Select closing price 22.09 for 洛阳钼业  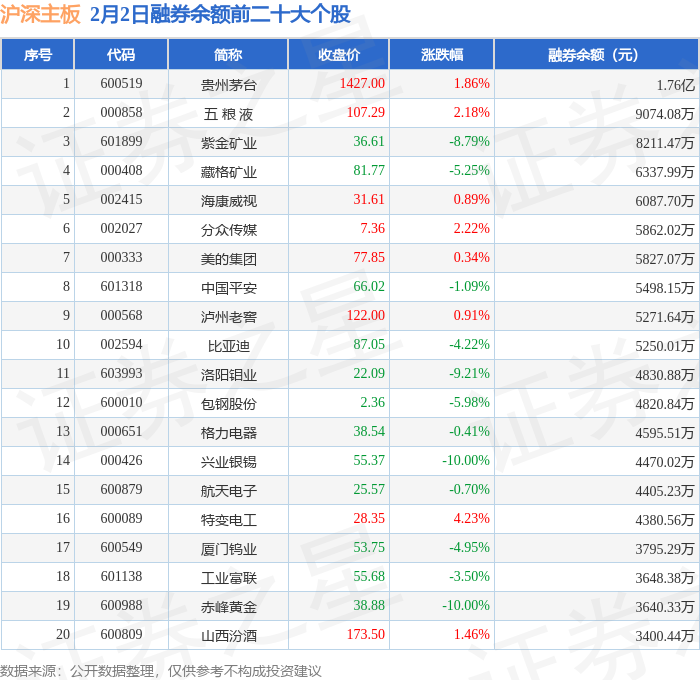click(x=369, y=373)
